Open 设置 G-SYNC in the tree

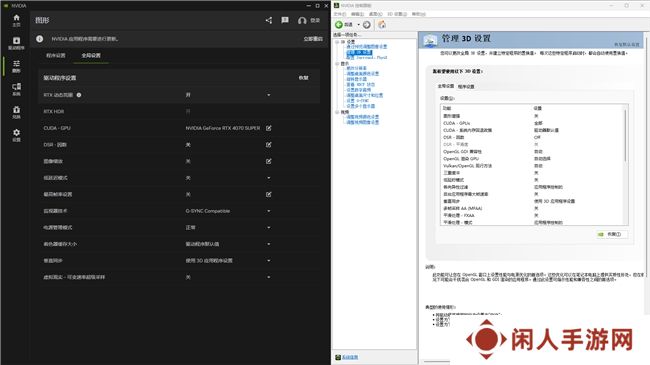tap(358, 100)
